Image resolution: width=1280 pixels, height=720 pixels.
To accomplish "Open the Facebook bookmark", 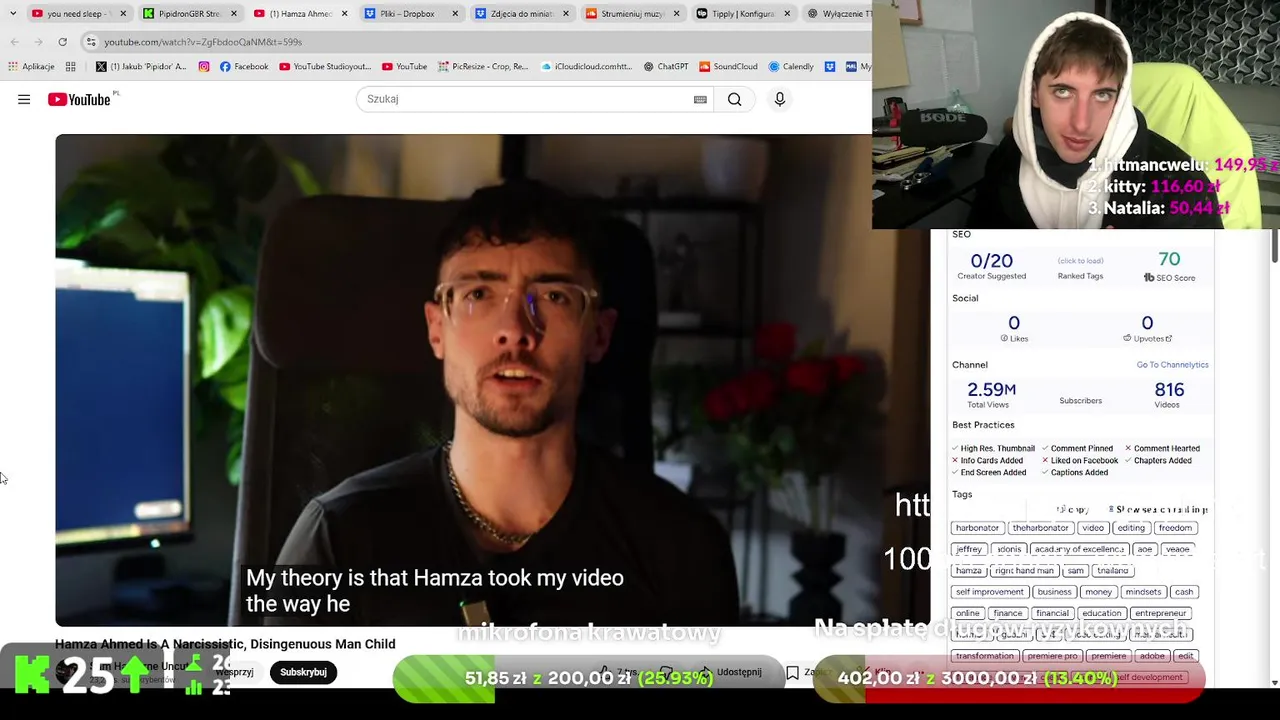I will tap(244, 67).
